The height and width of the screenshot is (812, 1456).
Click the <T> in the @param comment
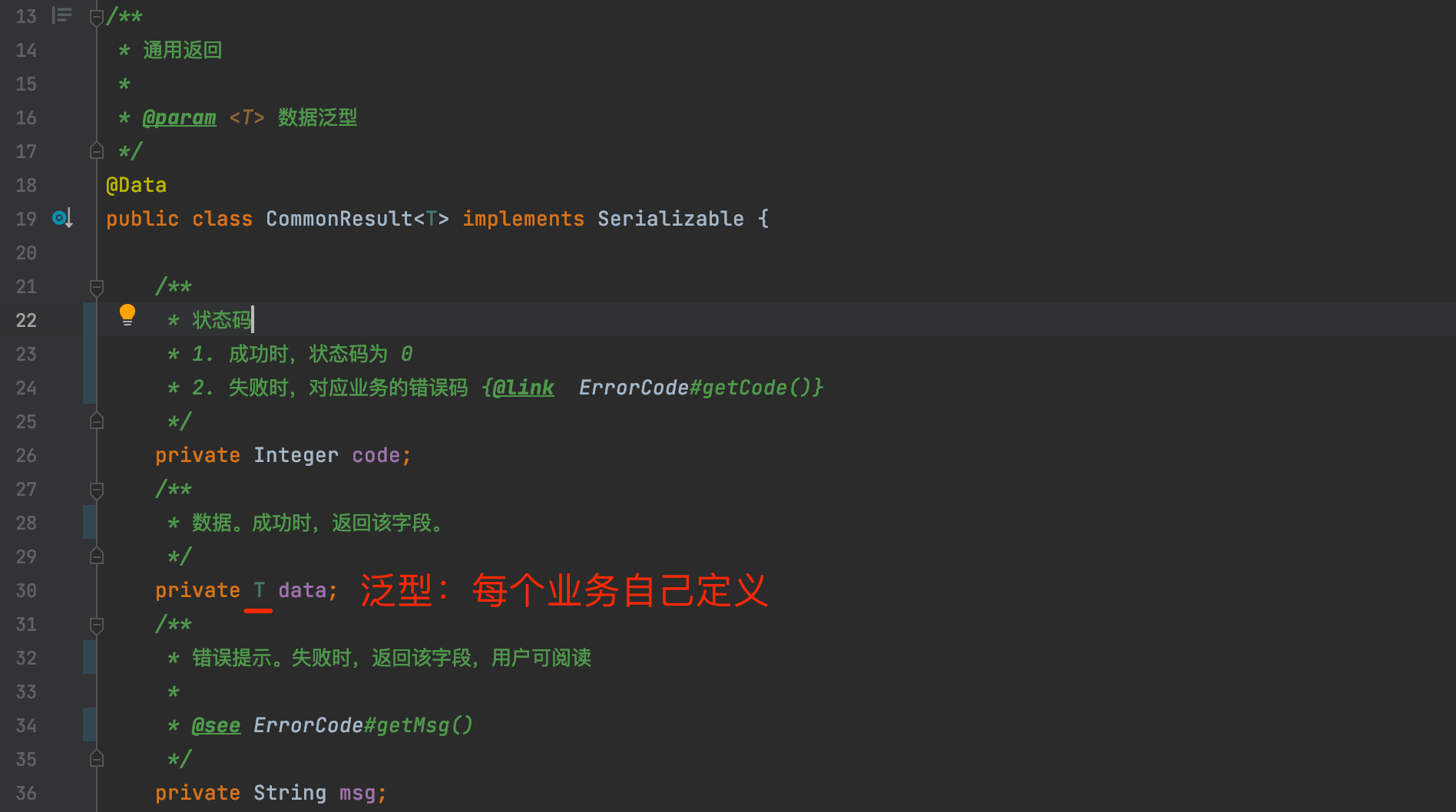click(247, 117)
